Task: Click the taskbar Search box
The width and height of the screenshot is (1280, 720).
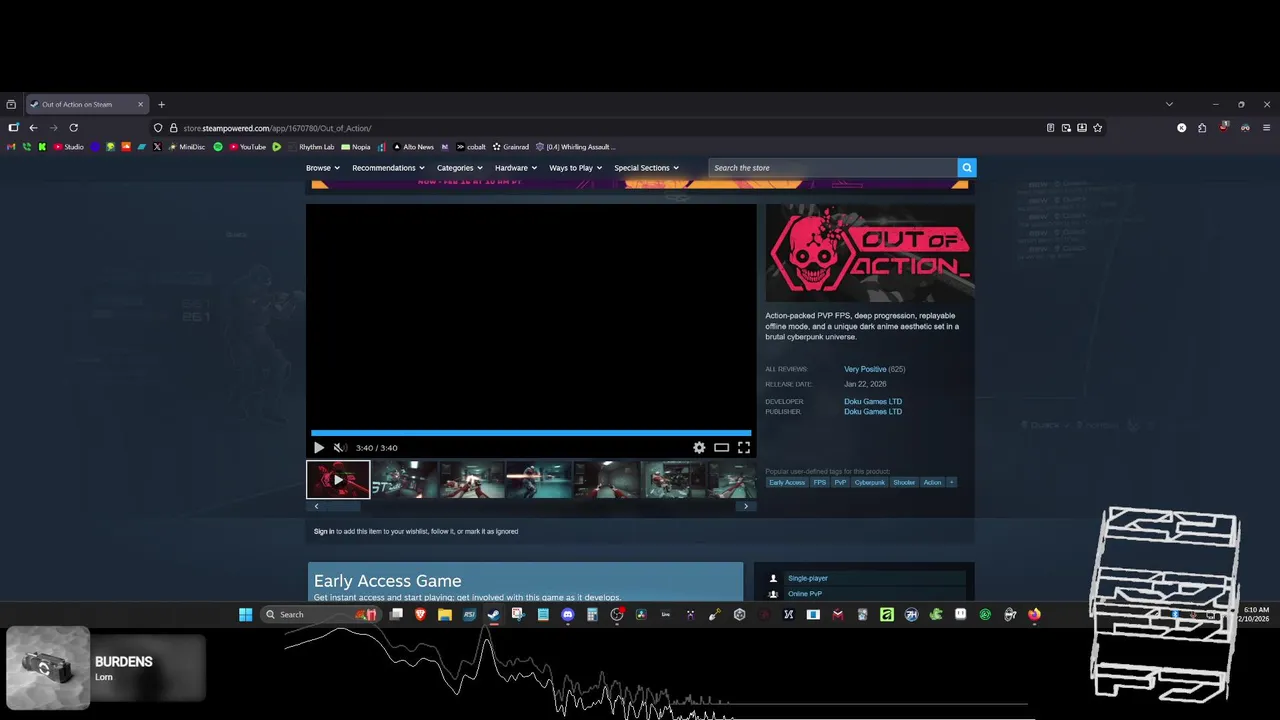Action: (319, 615)
